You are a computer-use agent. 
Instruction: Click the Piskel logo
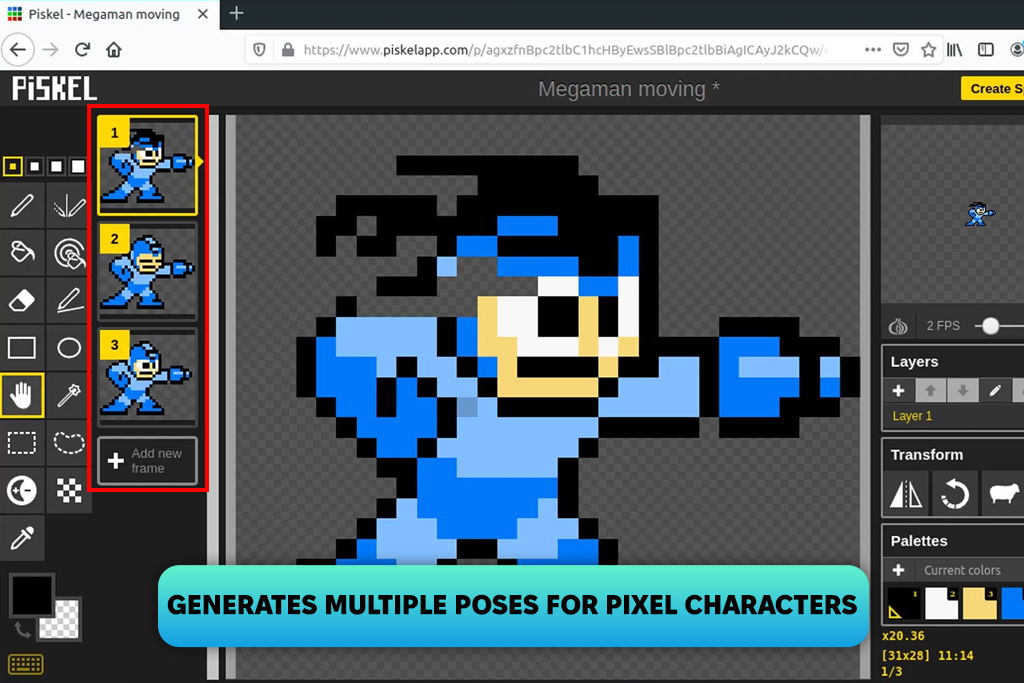(54, 89)
